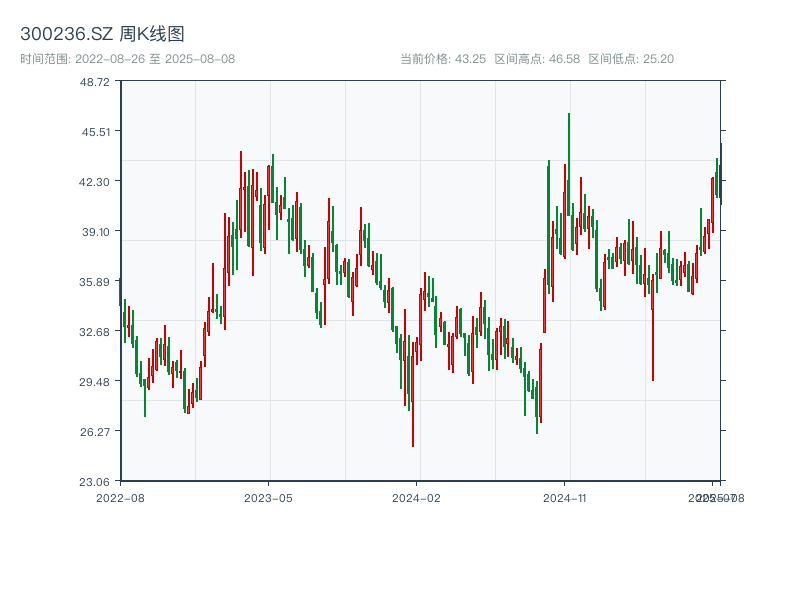Viewport: 800px width, 600px height.
Task: Click the 区间高点 46.58 label
Action: click(537, 59)
